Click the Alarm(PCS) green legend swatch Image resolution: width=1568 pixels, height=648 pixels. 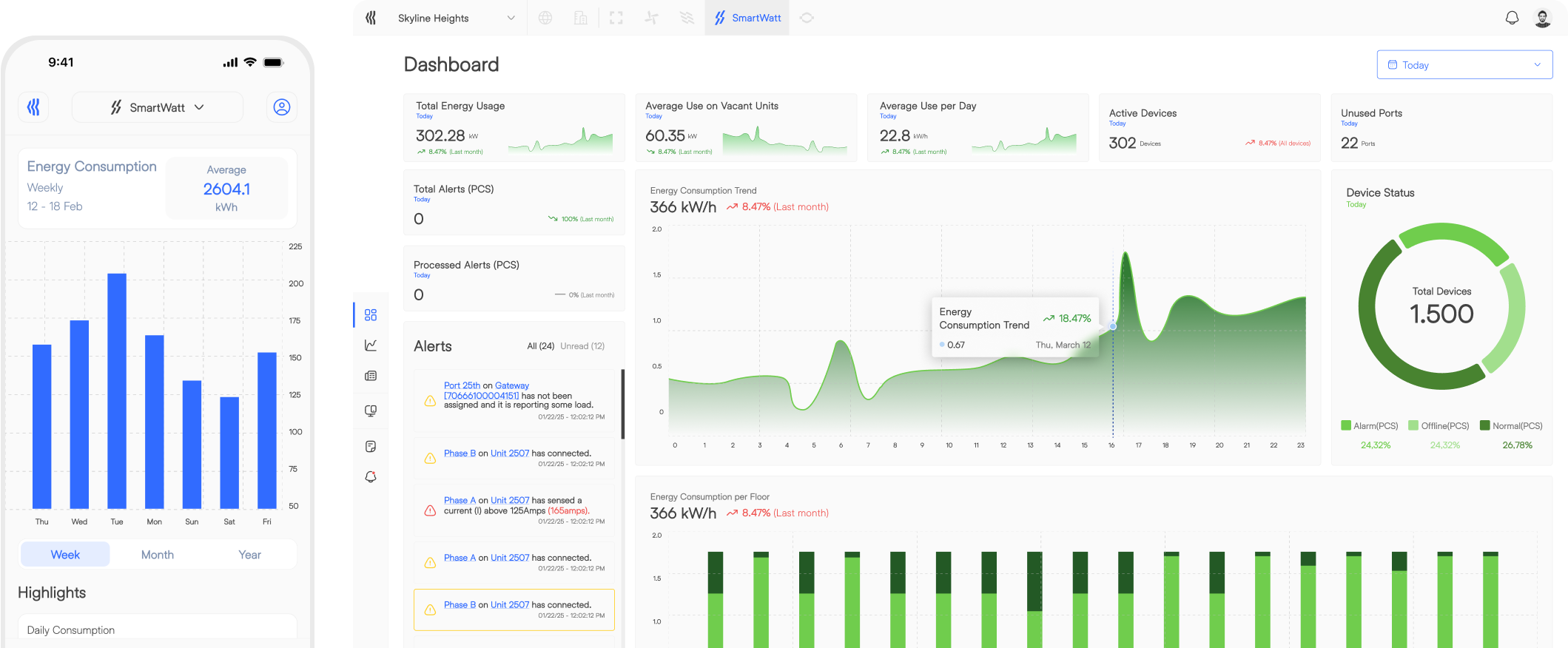click(1346, 425)
